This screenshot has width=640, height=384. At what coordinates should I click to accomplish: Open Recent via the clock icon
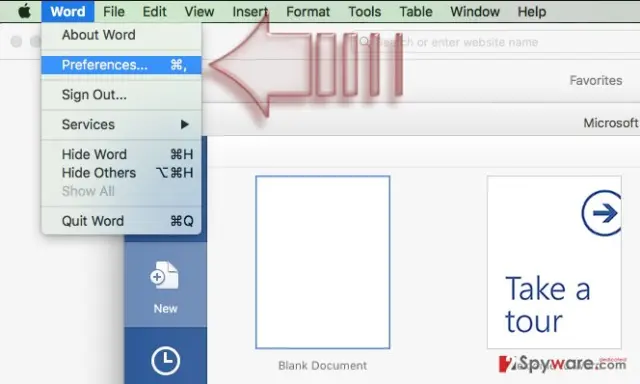pyautogui.click(x=165, y=360)
